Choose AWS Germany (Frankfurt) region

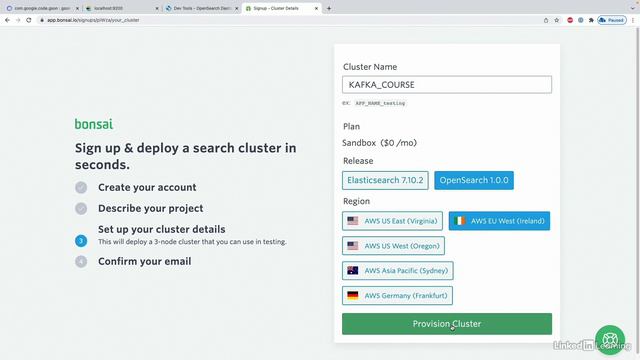tap(397, 296)
